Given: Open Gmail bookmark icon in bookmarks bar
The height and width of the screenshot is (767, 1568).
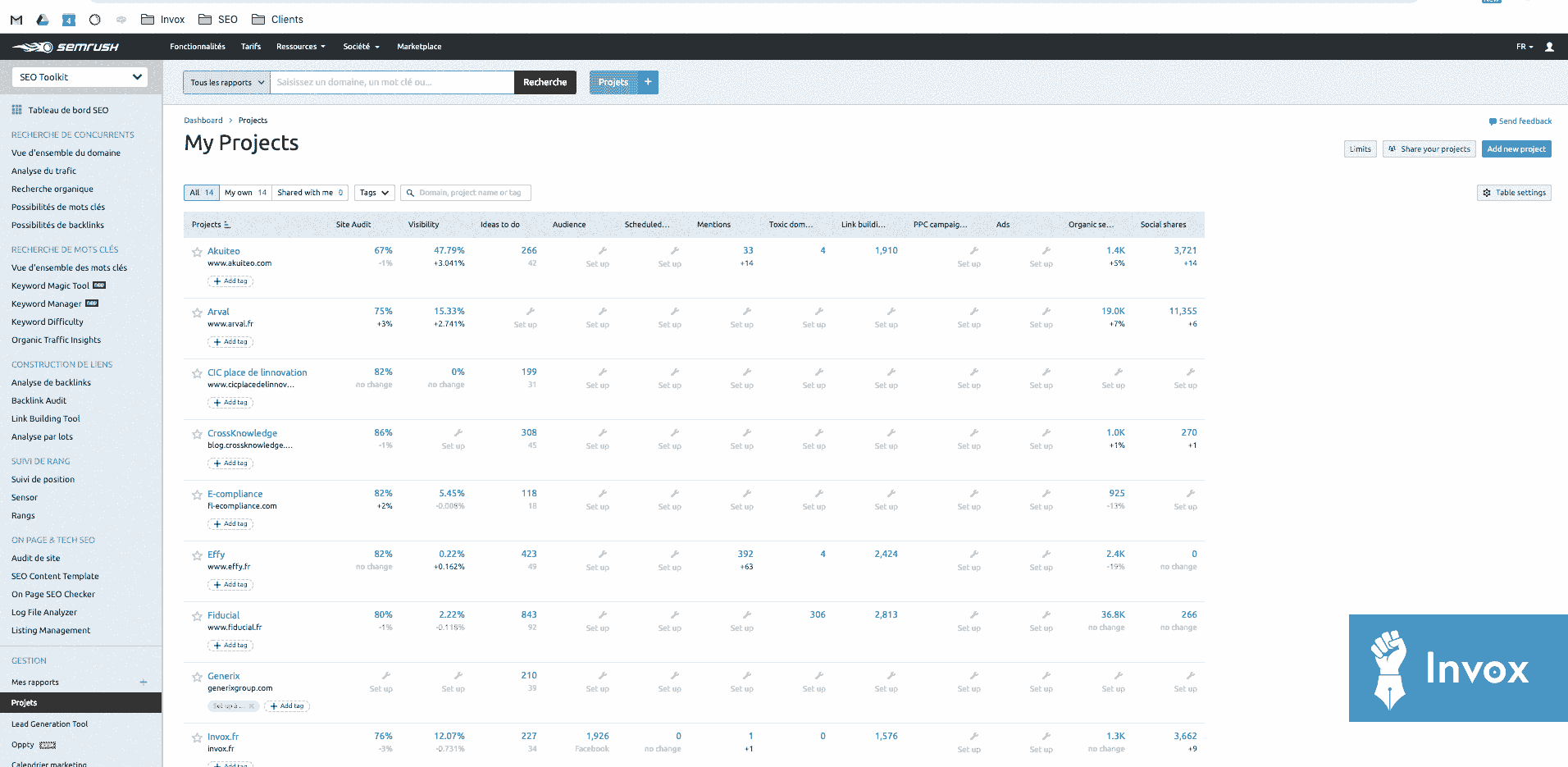Looking at the screenshot, I should 16,20.
